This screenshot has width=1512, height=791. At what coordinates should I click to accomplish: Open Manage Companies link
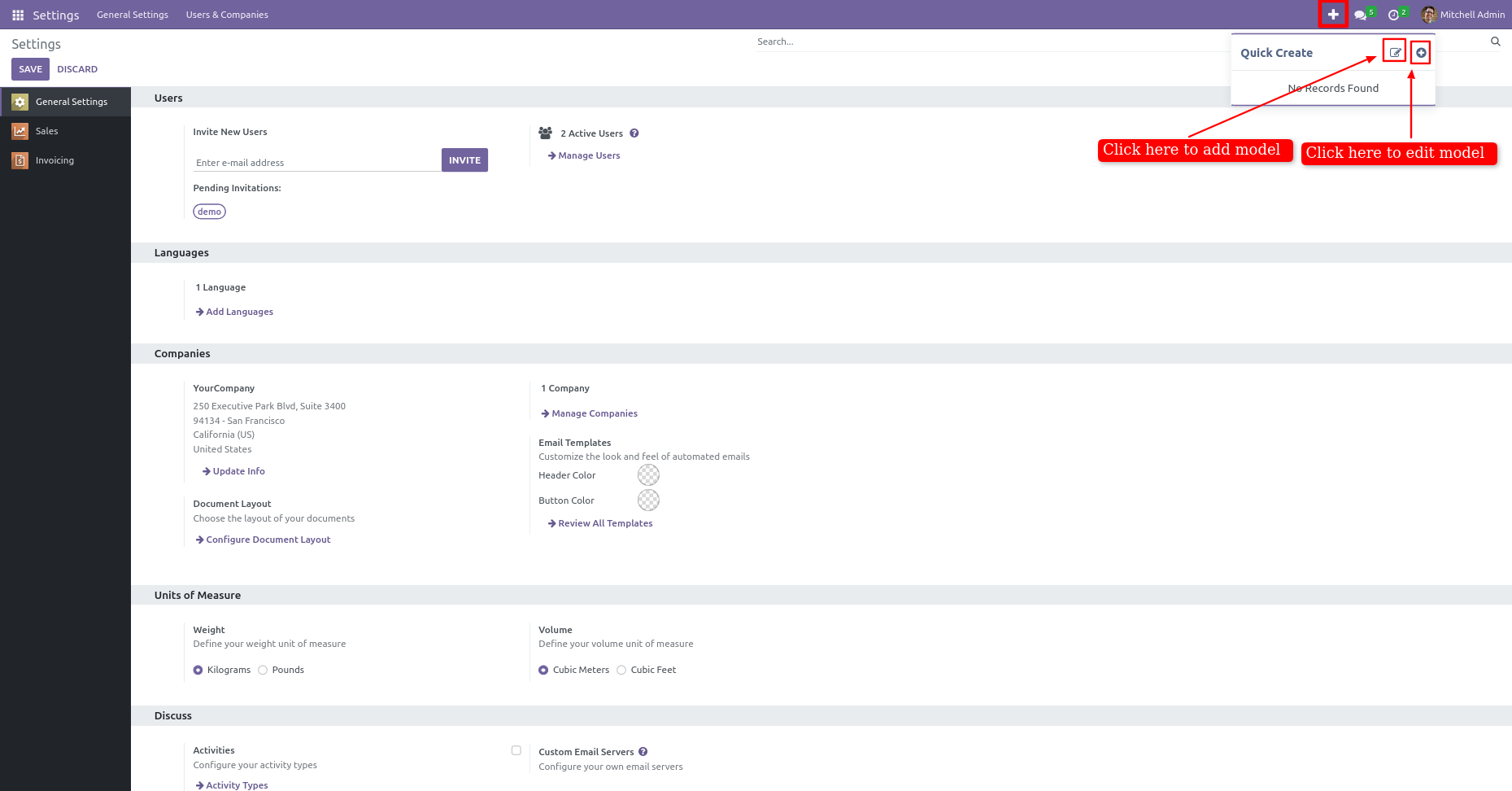[x=590, y=413]
